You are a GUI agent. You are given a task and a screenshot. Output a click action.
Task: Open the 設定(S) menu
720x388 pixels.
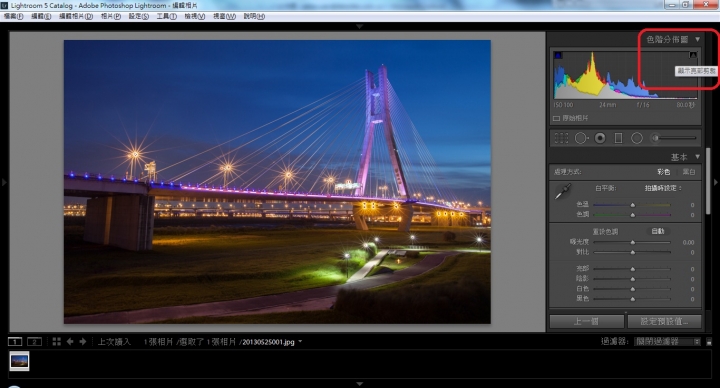(x=138, y=16)
